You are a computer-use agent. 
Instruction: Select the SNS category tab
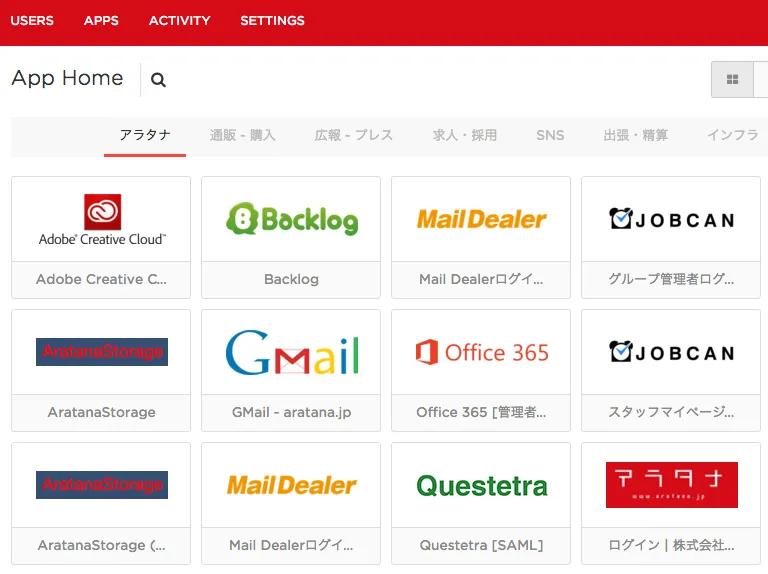coord(550,135)
